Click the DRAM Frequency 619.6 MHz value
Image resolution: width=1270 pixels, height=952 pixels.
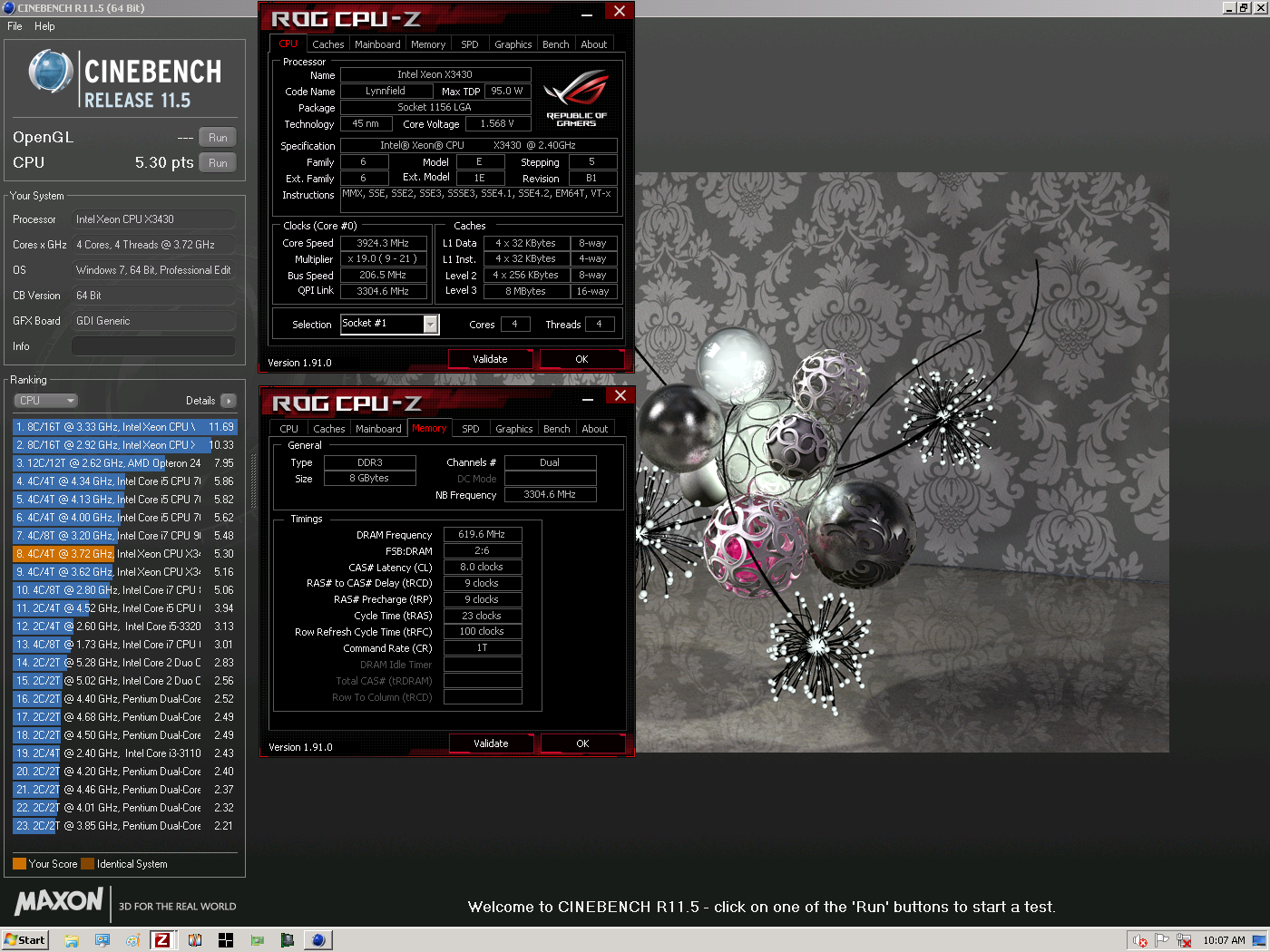(x=482, y=535)
